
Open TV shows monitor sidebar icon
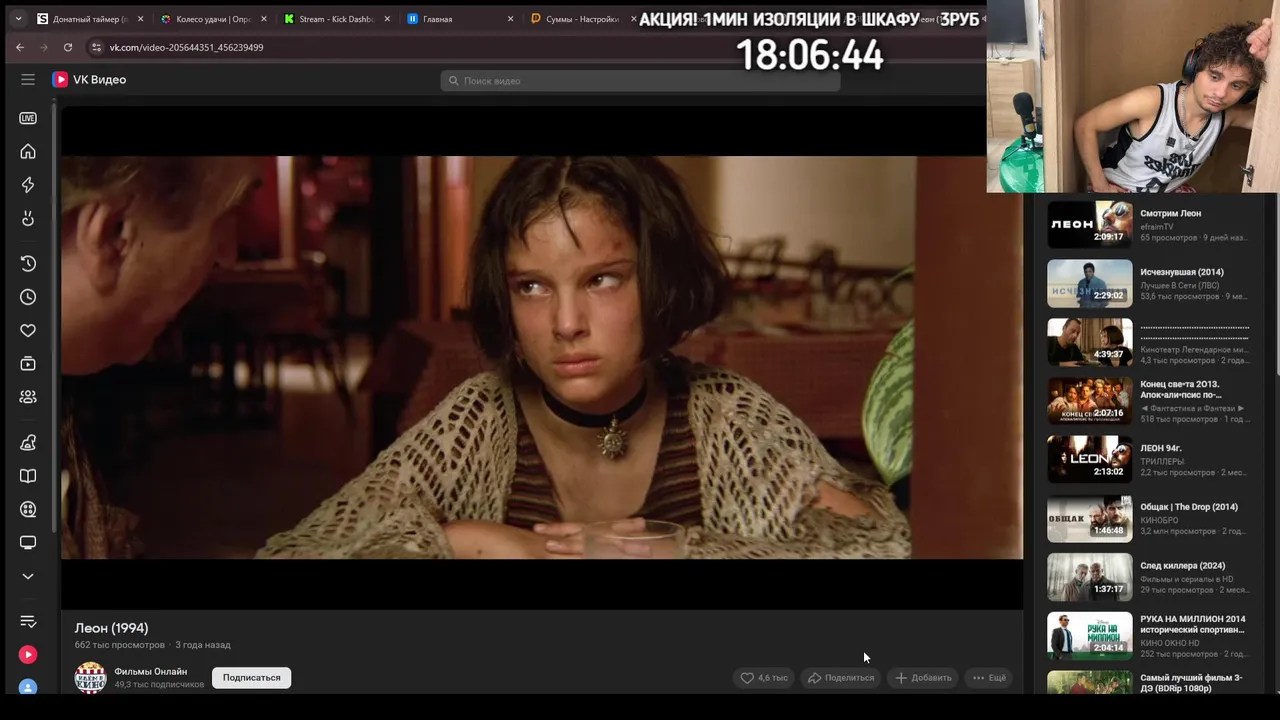28,543
